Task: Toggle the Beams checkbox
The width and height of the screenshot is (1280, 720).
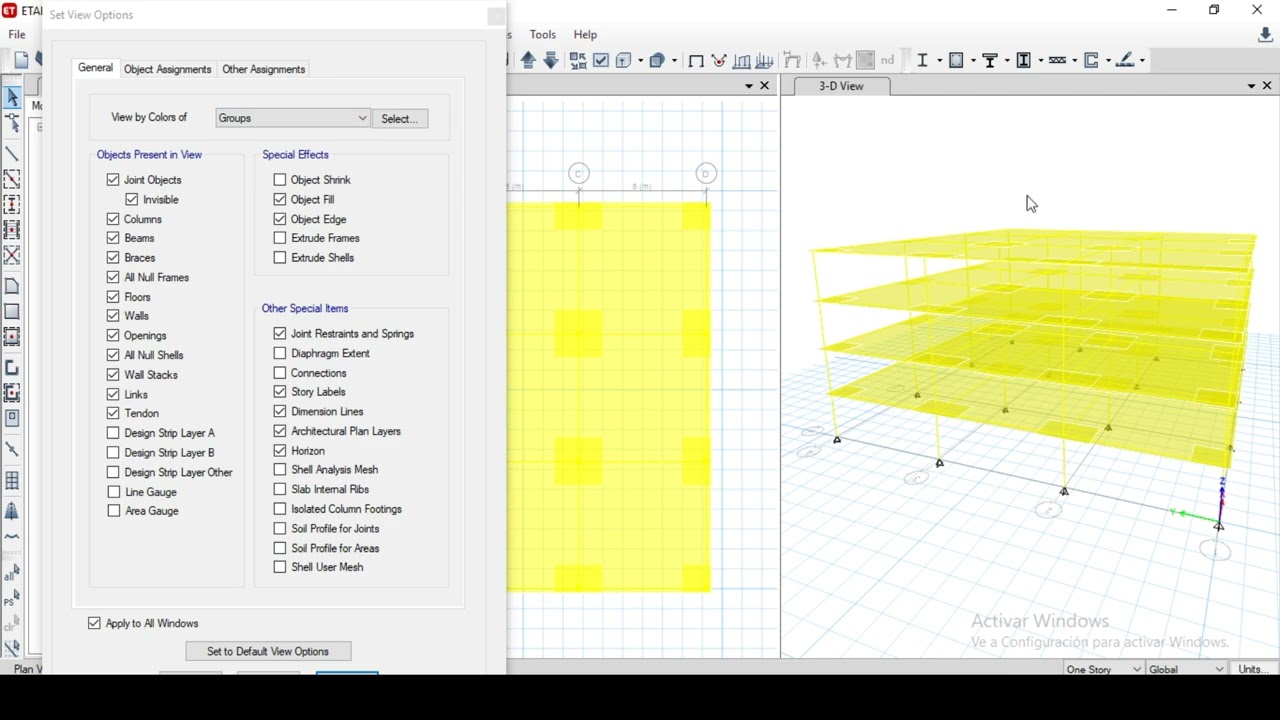Action: tap(113, 238)
